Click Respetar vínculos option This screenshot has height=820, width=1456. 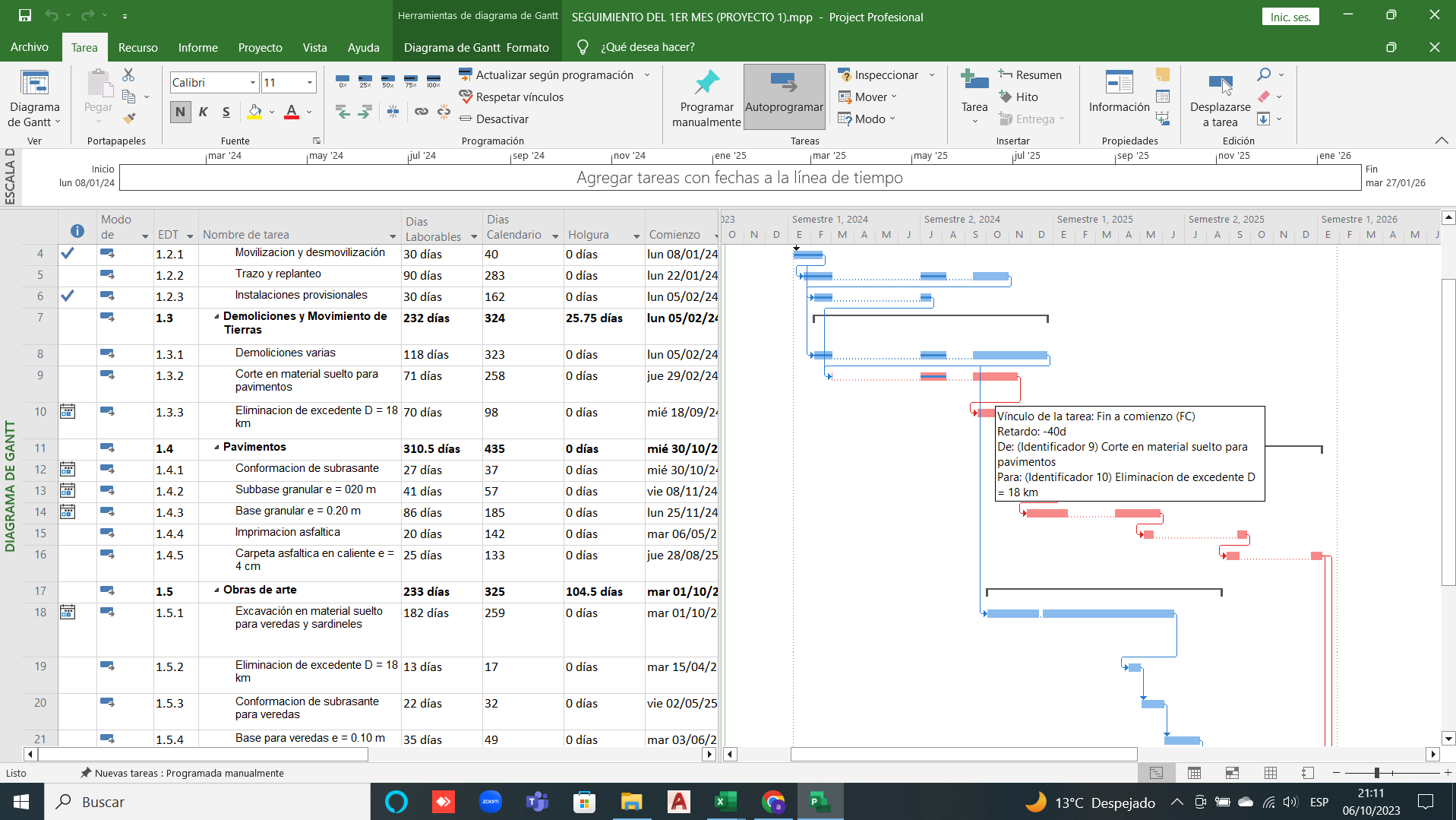[511, 97]
